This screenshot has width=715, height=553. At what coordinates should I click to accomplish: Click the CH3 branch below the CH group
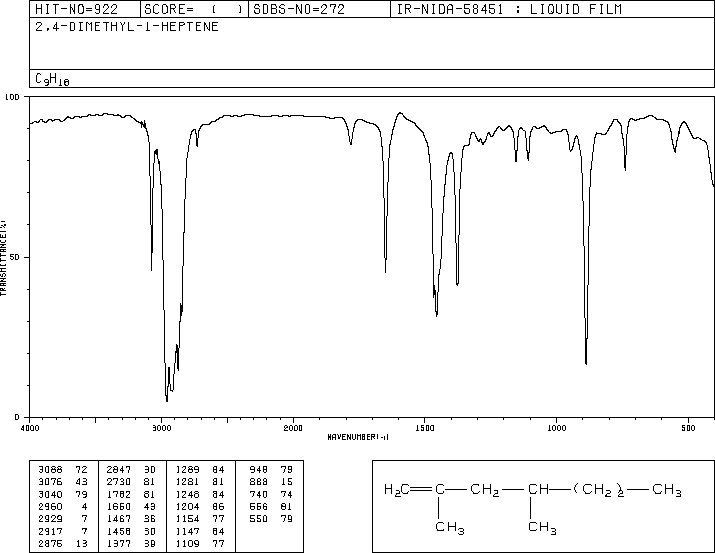pos(542,527)
